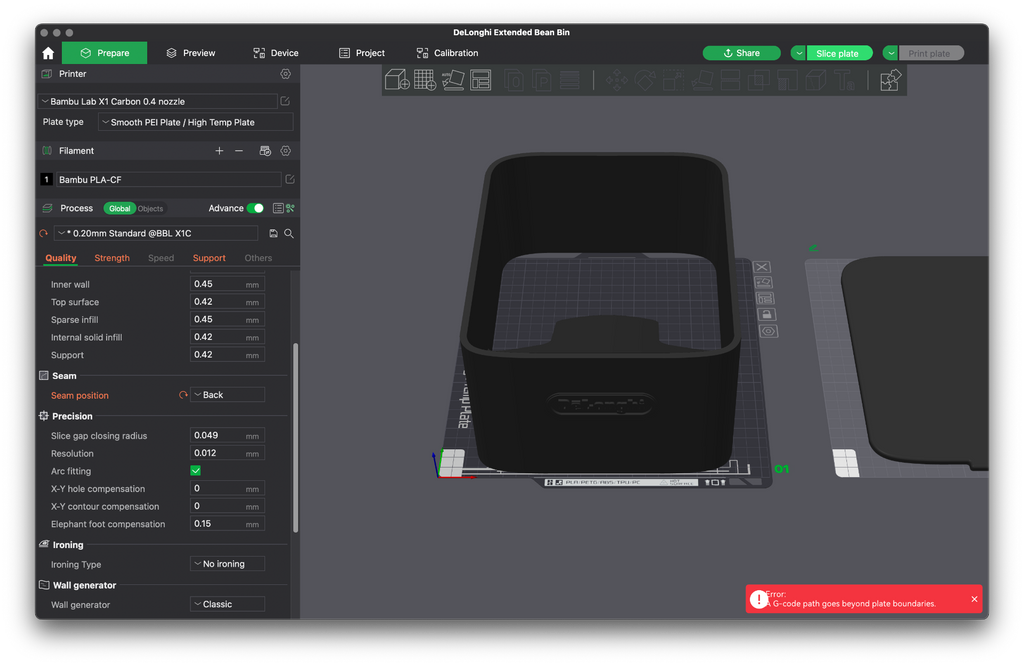Viewport: 1024px width, 666px height.
Task: Click the Slice plate button
Action: pos(839,53)
